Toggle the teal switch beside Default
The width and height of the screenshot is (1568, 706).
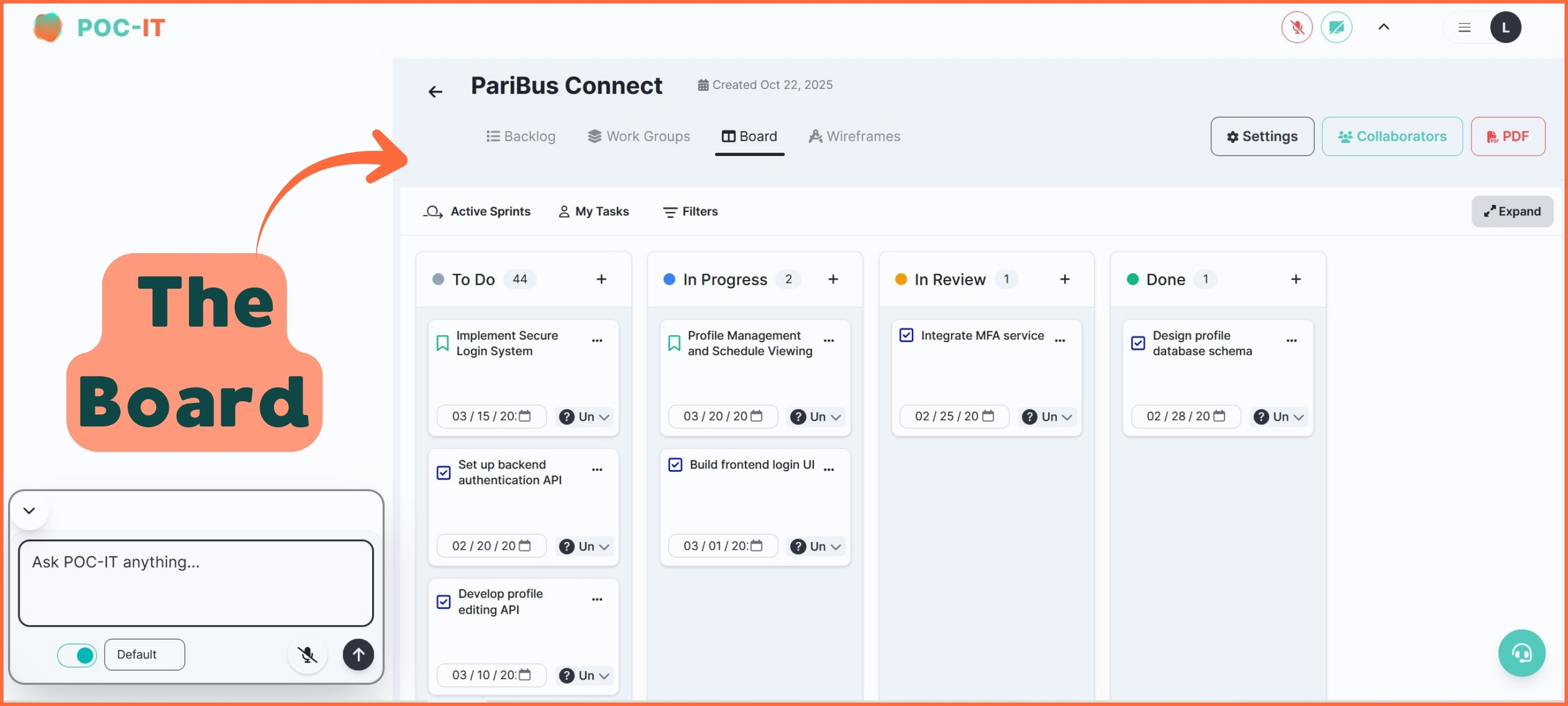[77, 655]
